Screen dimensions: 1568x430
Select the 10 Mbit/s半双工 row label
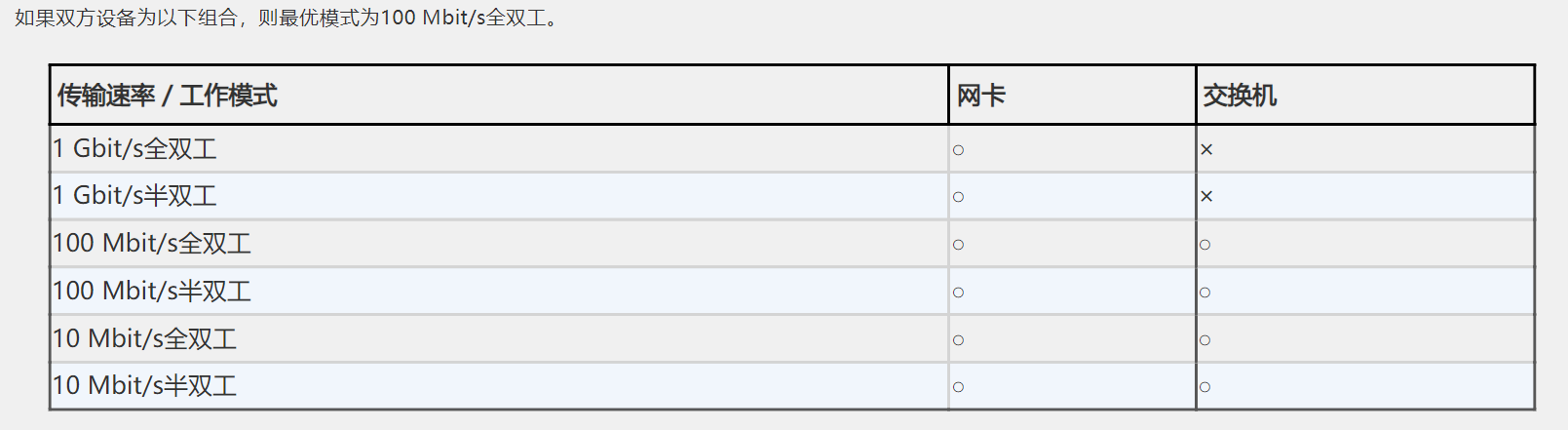(x=144, y=386)
